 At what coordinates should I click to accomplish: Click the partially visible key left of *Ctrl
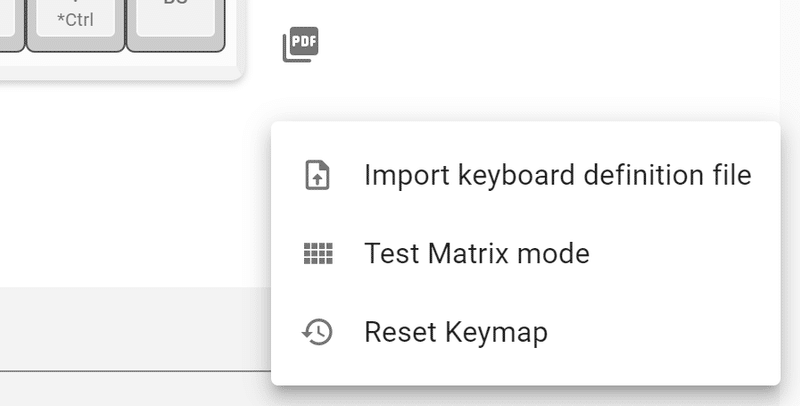[x=9, y=22]
